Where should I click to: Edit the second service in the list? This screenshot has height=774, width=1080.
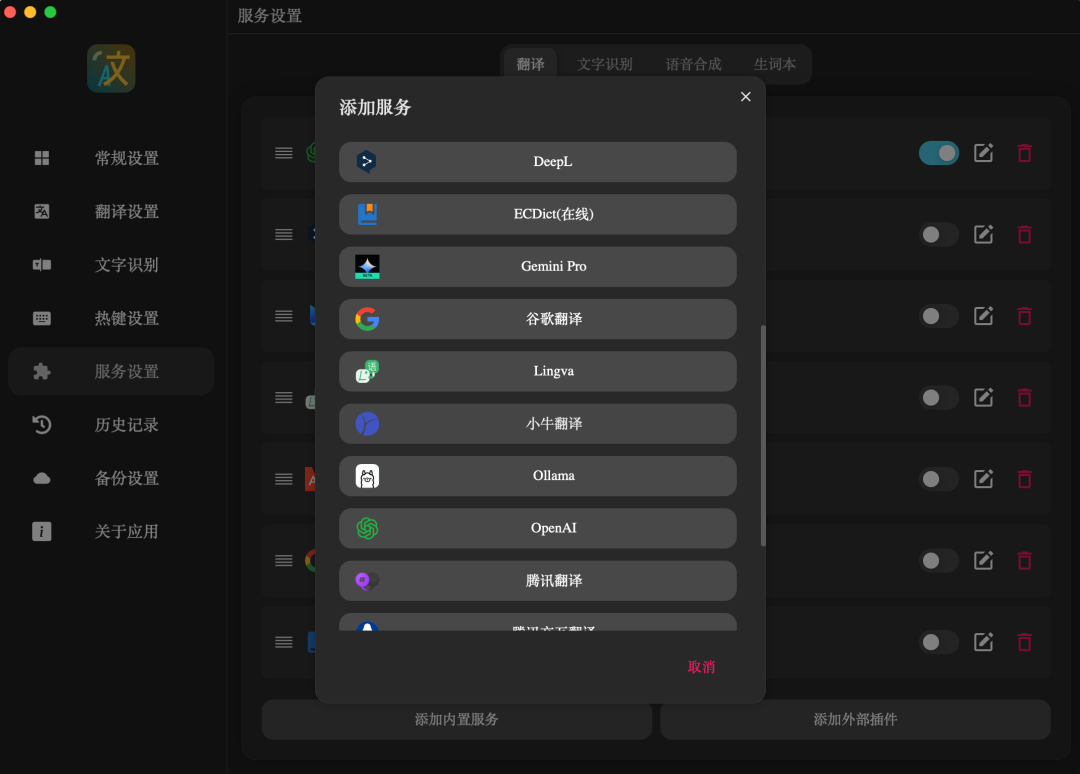[983, 235]
